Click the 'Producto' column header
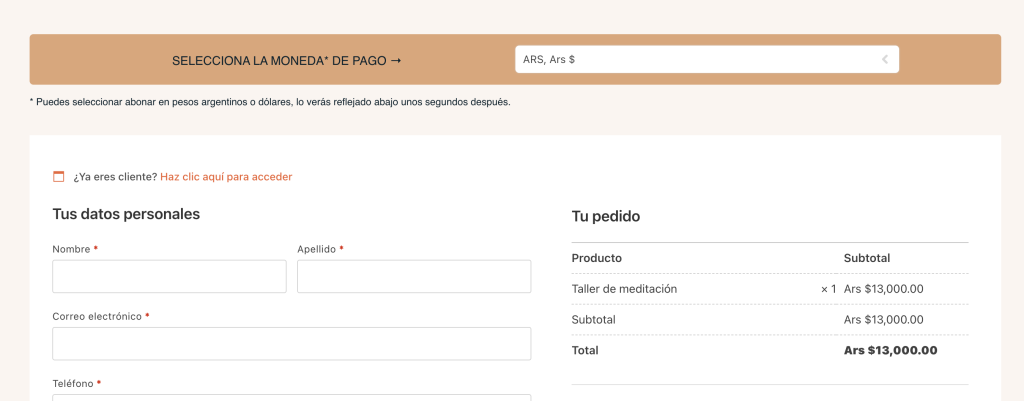The width and height of the screenshot is (1024, 401). coord(596,258)
